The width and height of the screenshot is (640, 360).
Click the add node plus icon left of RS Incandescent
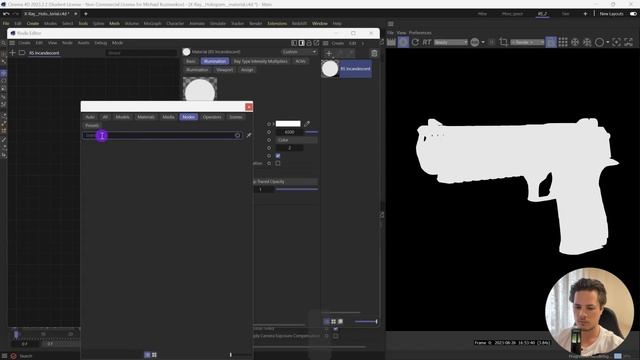pyautogui.click(x=12, y=53)
